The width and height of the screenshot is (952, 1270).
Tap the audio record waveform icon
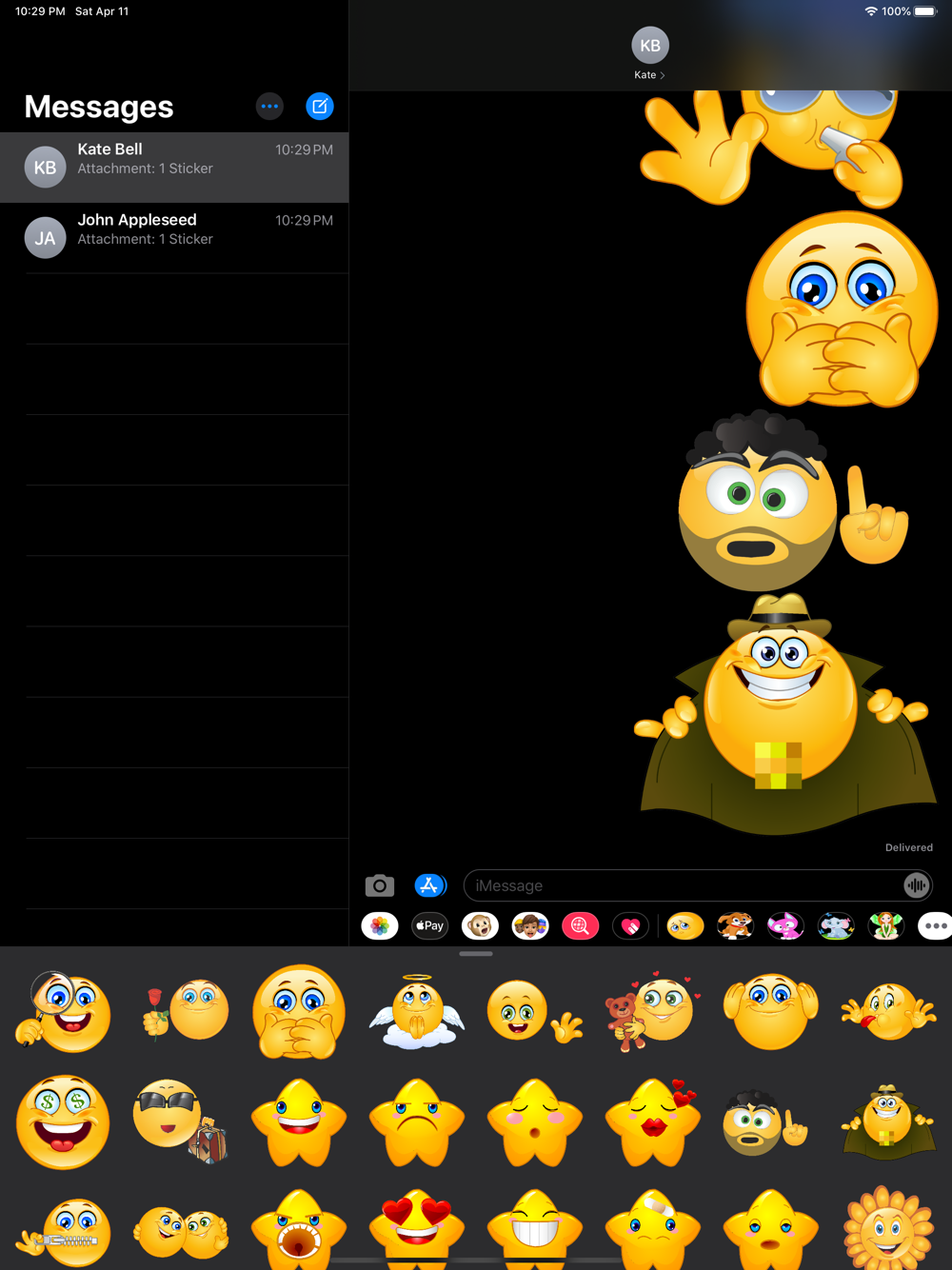916,885
